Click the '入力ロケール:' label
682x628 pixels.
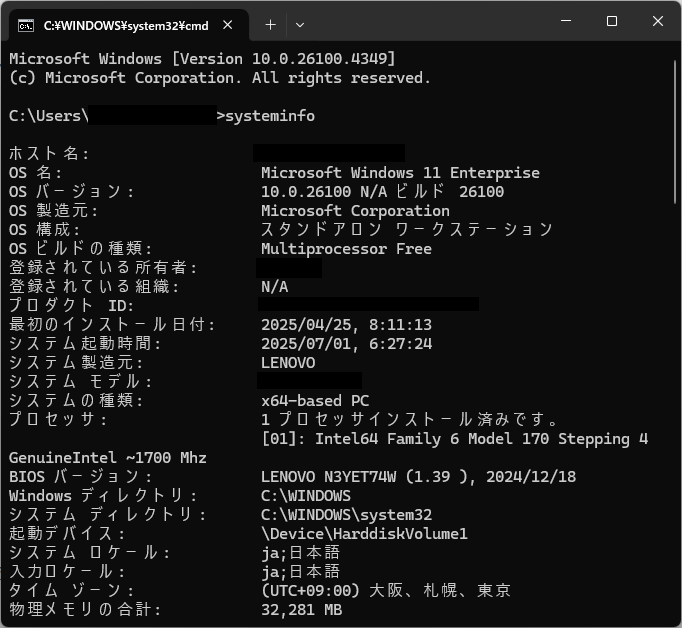click(x=67, y=572)
